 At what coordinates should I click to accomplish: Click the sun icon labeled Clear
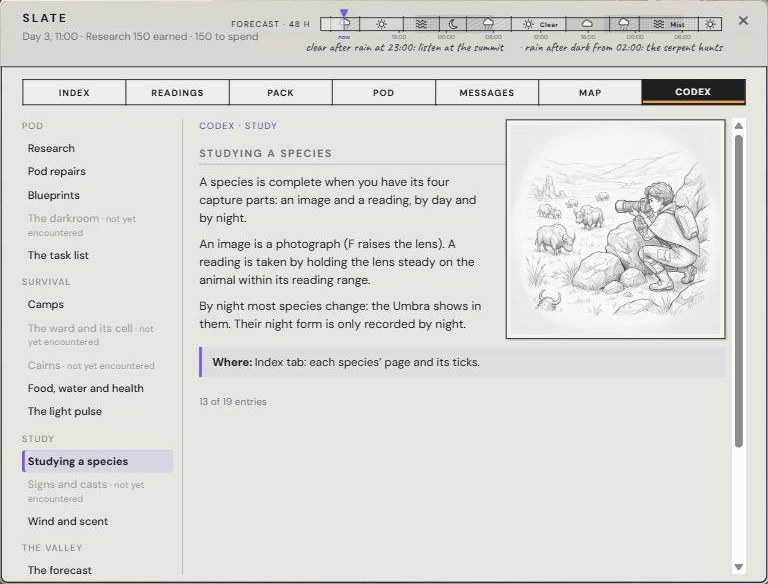click(x=528, y=24)
